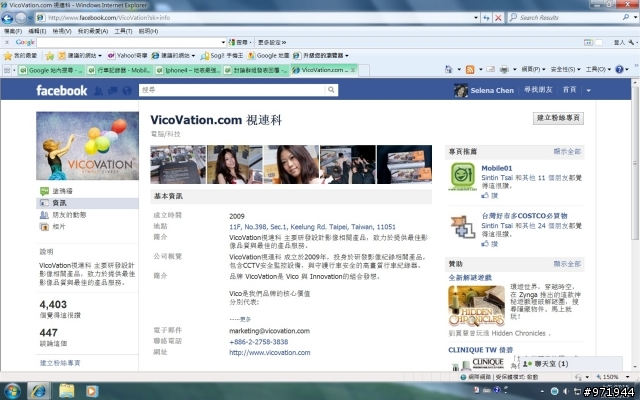Click the 尋找朋友 Find Friends link
Screen dimensions: 640x400
coord(538,90)
